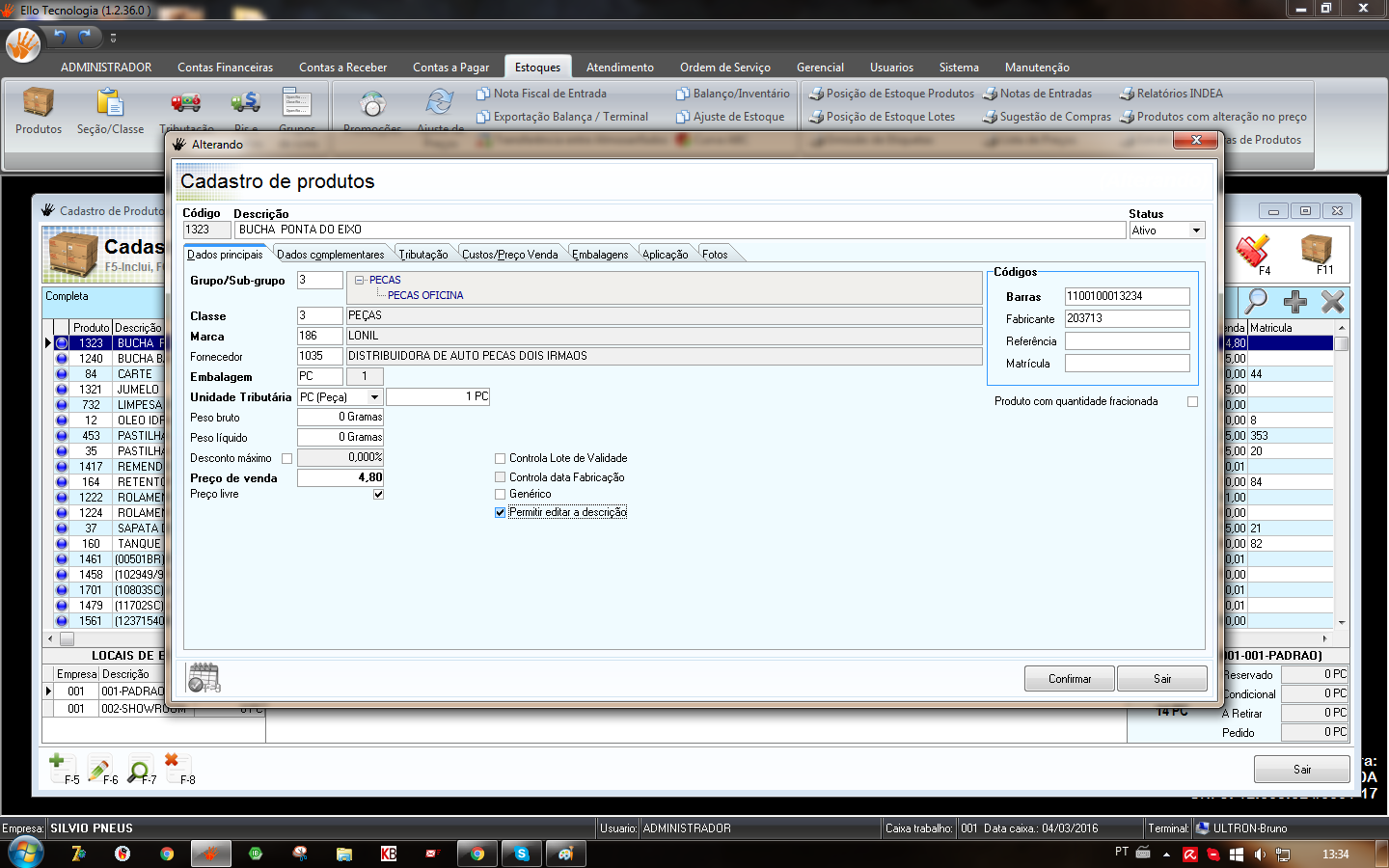Click the redo arrow in quick access toolbar
This screenshot has width=1389, height=868.
coord(85,37)
